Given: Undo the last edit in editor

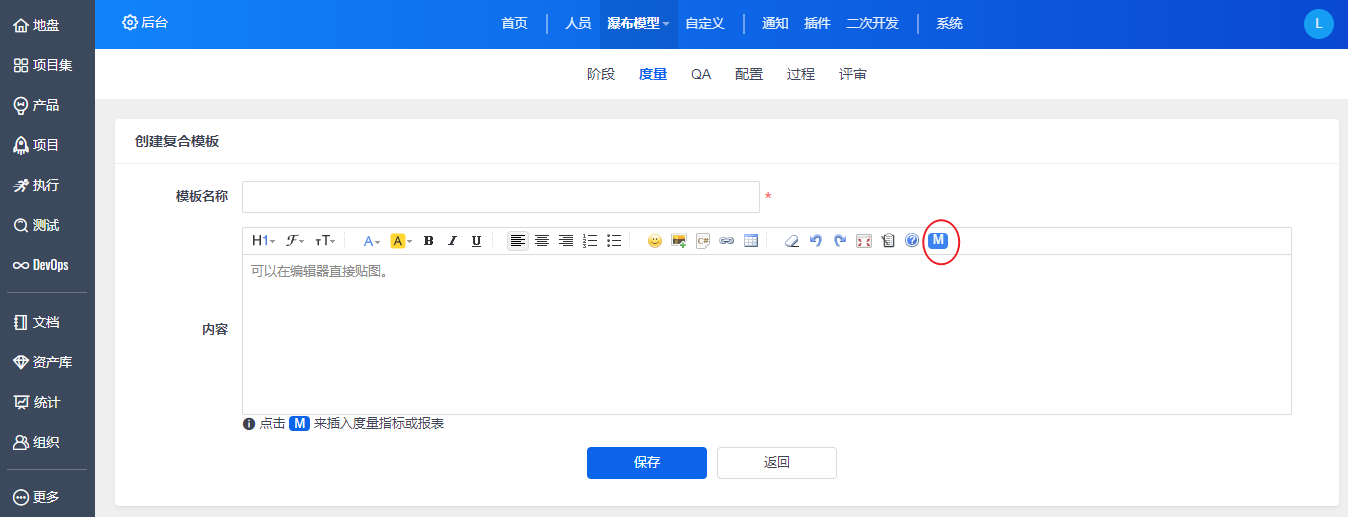Looking at the screenshot, I should [816, 241].
